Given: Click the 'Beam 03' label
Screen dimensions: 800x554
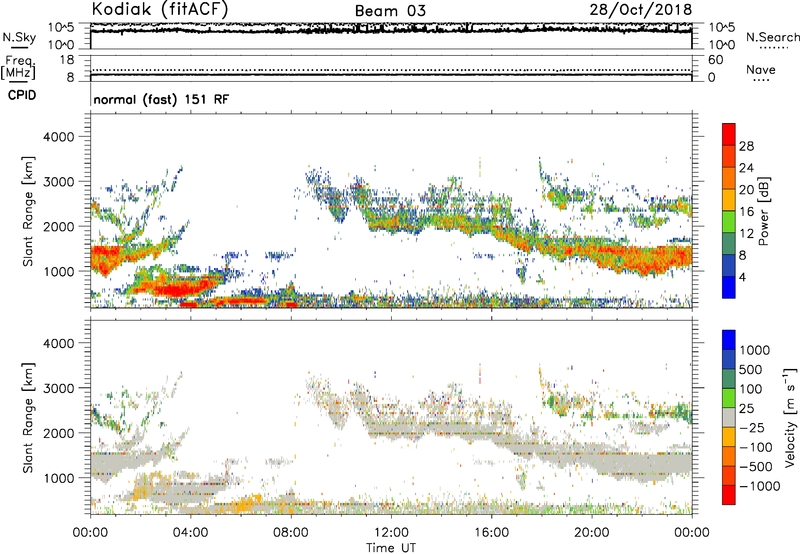Looking at the screenshot, I should pyautogui.click(x=390, y=11).
